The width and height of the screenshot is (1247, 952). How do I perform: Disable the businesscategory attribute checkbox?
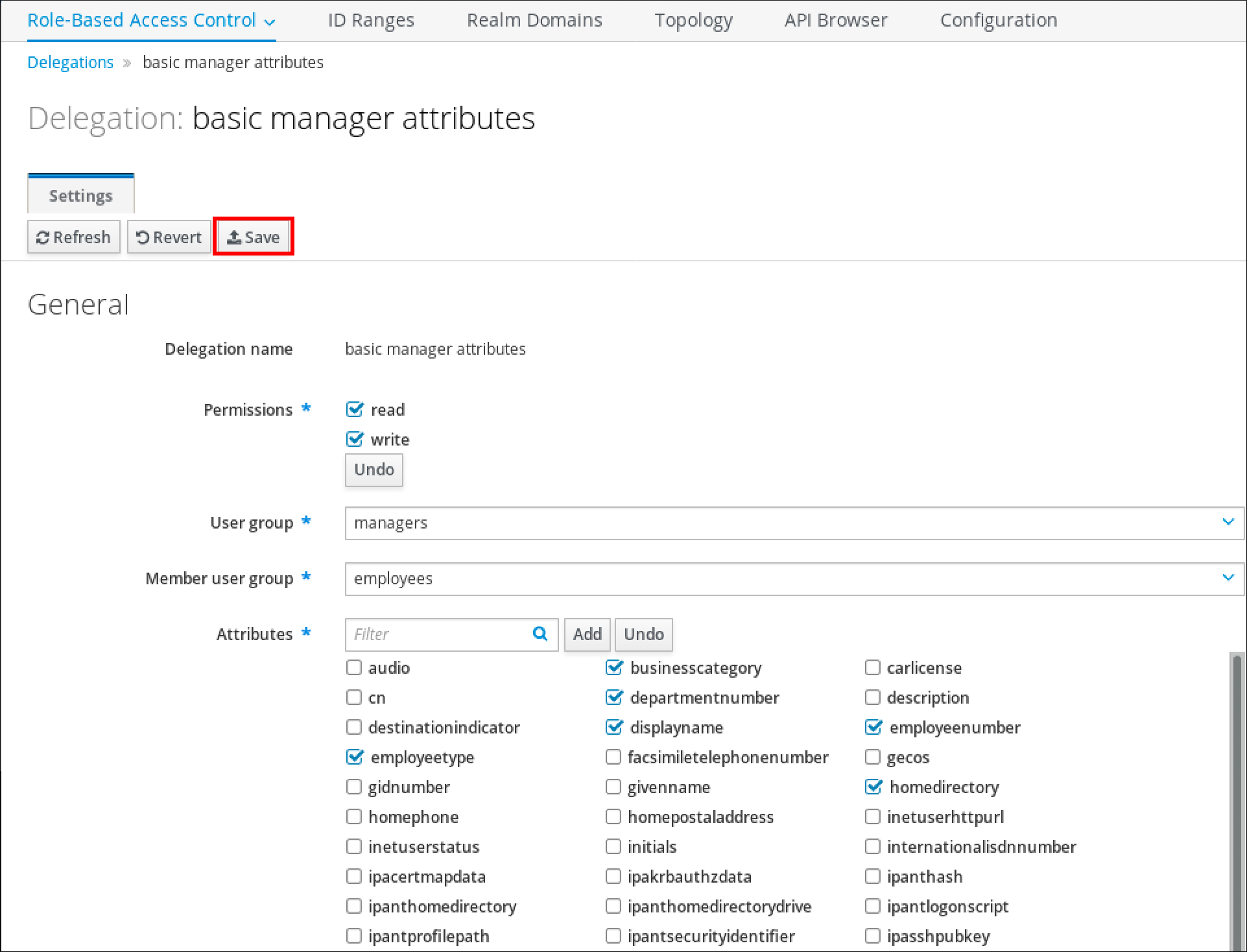pos(614,667)
